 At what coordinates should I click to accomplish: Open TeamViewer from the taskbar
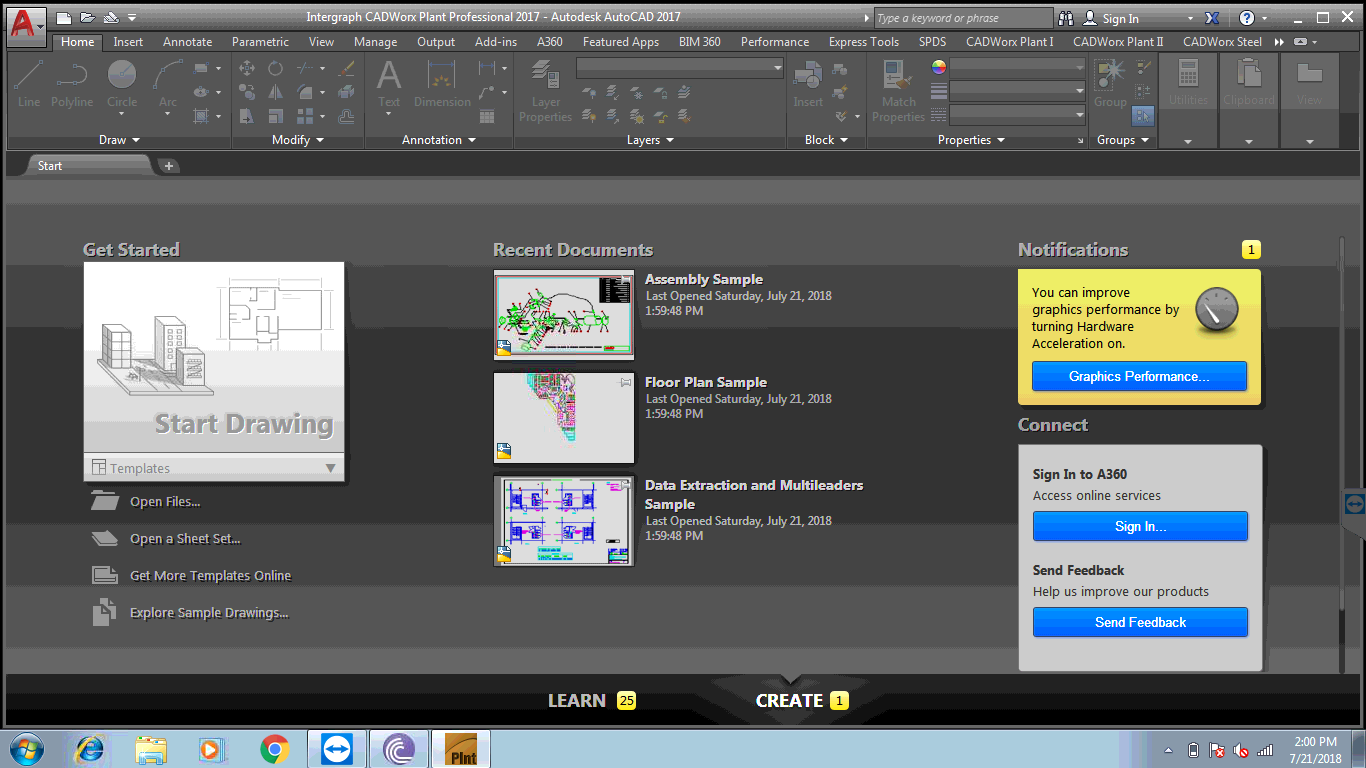tap(337, 749)
